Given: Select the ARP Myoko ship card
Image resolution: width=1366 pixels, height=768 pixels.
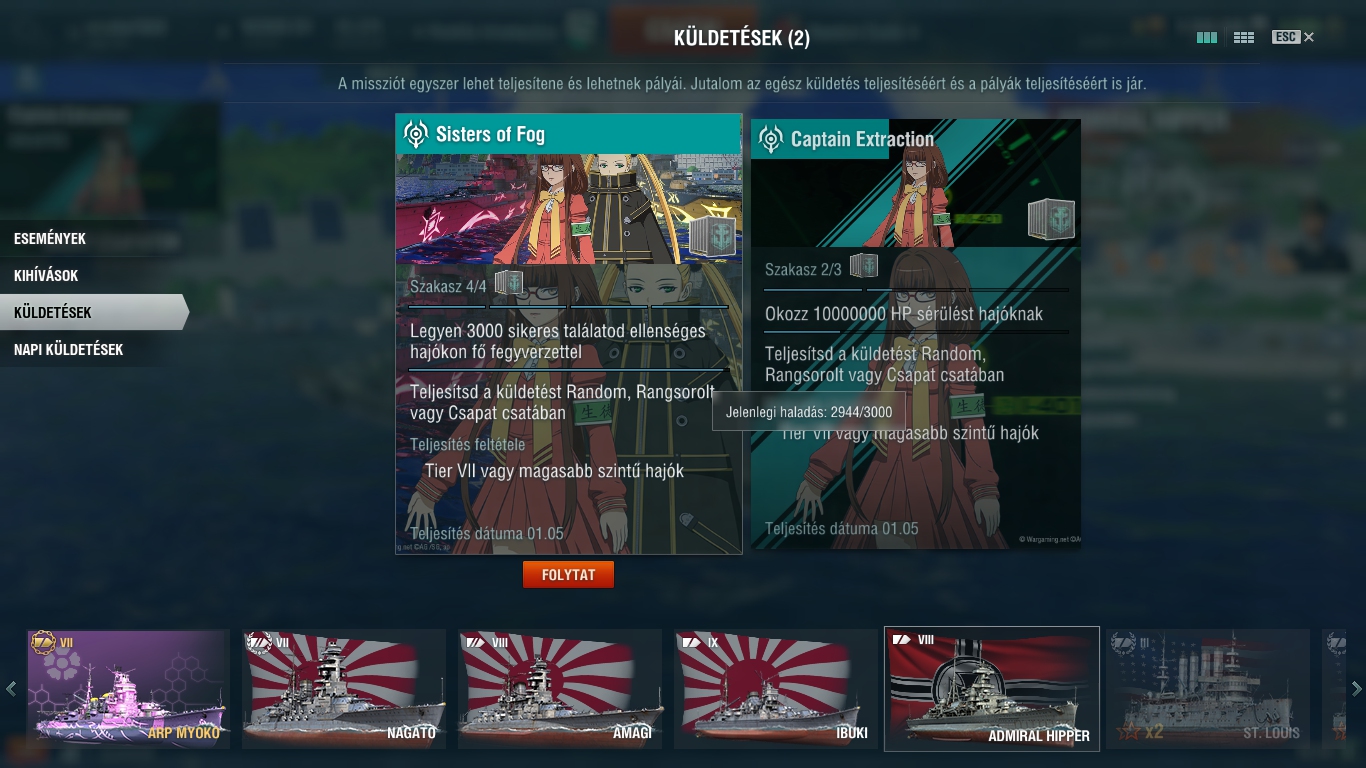Looking at the screenshot, I should click(x=128, y=689).
